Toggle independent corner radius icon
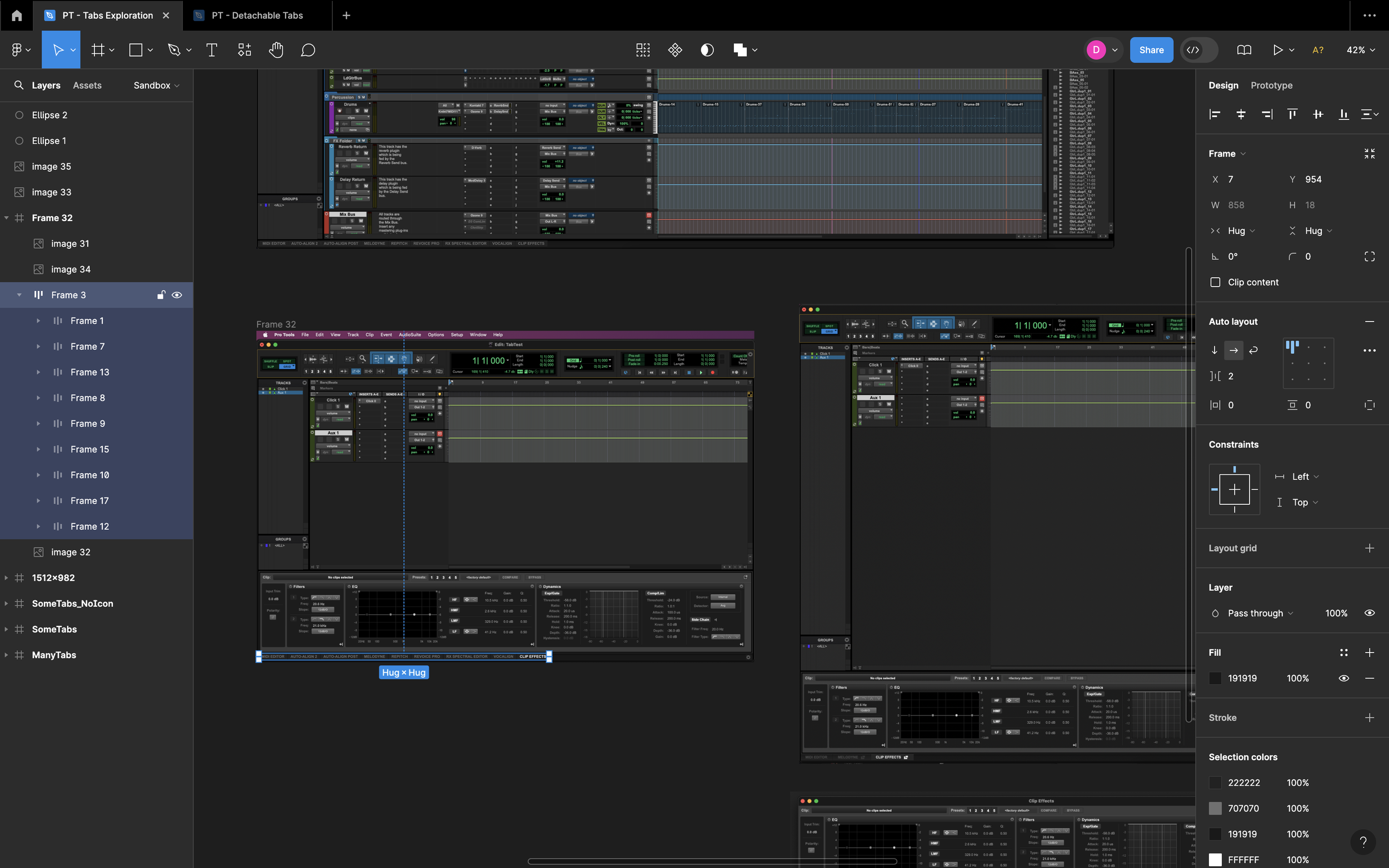The width and height of the screenshot is (1389, 868). point(1370,257)
